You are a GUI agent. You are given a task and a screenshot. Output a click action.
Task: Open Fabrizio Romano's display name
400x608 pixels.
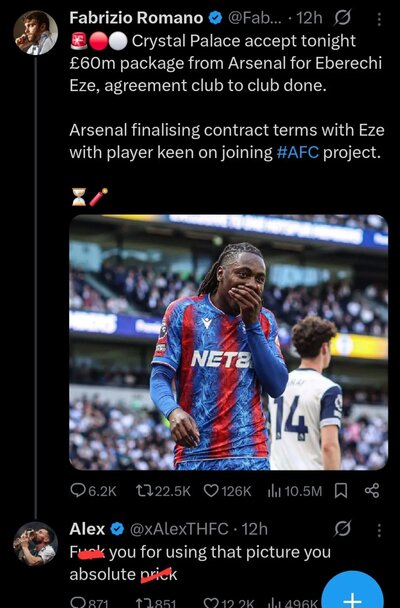[x=136, y=18]
